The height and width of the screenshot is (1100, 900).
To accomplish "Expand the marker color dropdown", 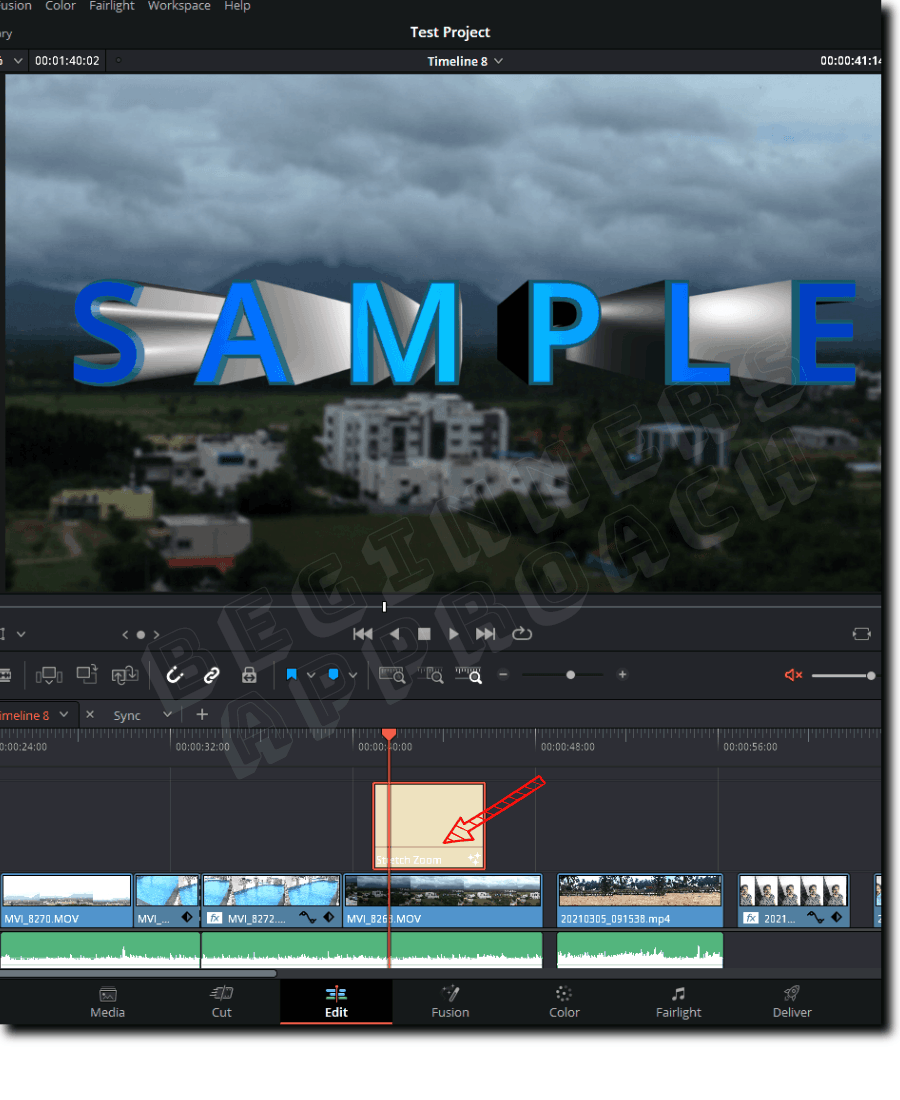I will point(352,674).
